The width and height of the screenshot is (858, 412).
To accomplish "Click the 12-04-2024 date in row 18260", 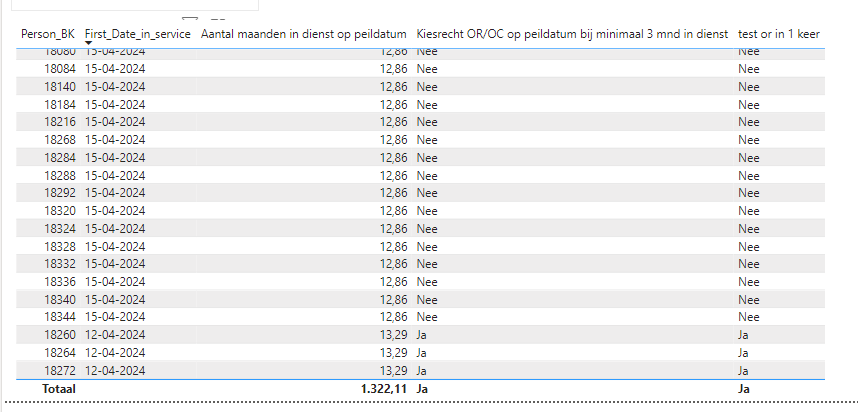I will tap(115, 335).
